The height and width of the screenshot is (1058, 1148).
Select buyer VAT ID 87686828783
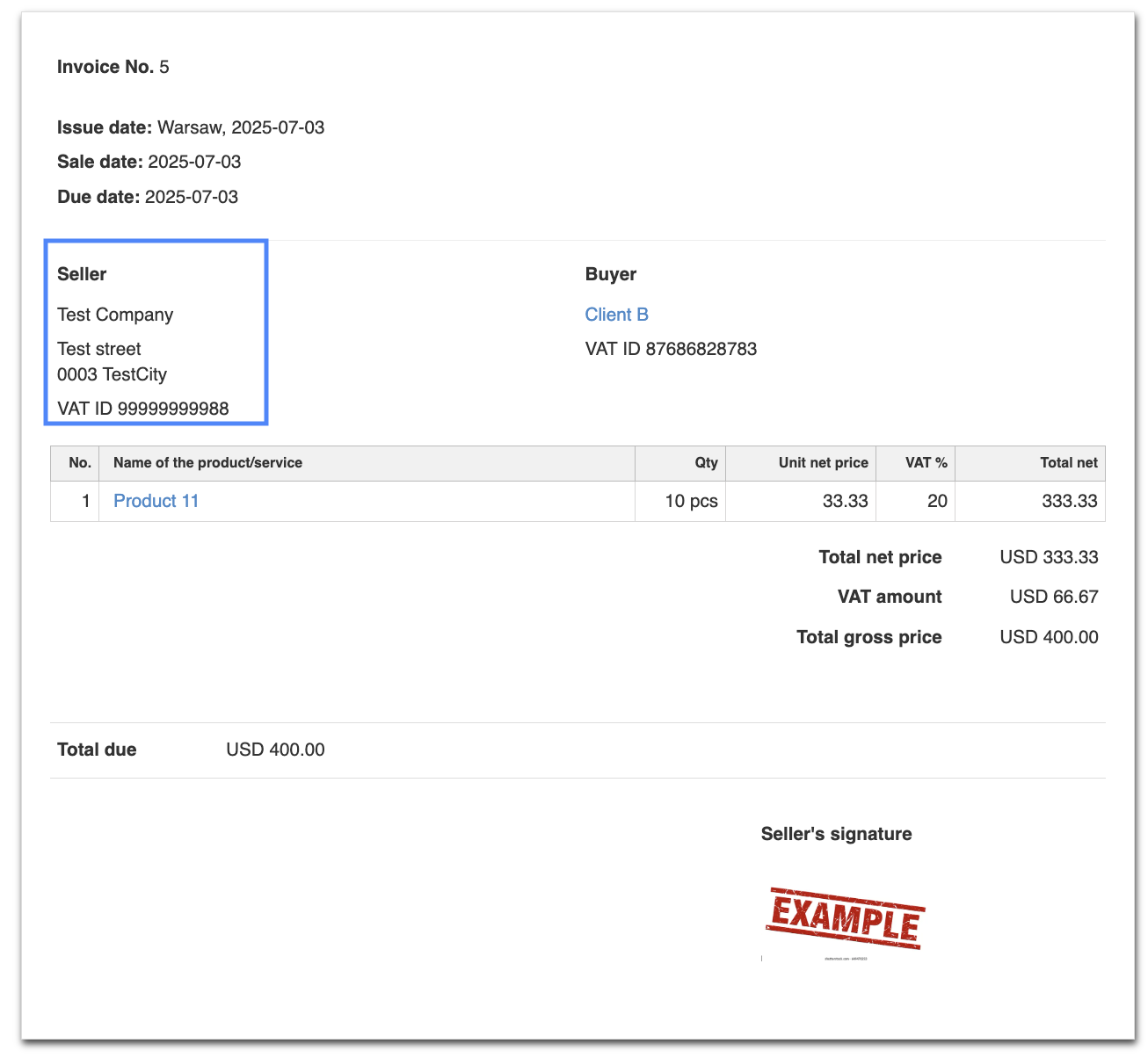pos(671,349)
